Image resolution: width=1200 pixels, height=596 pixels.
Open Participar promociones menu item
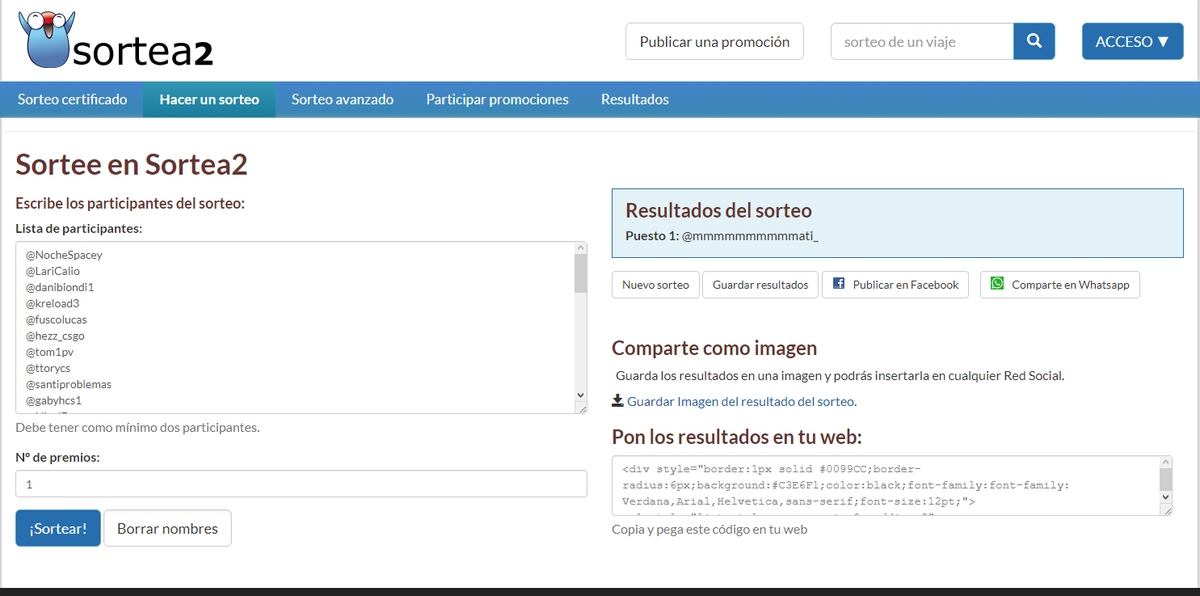tap(497, 99)
